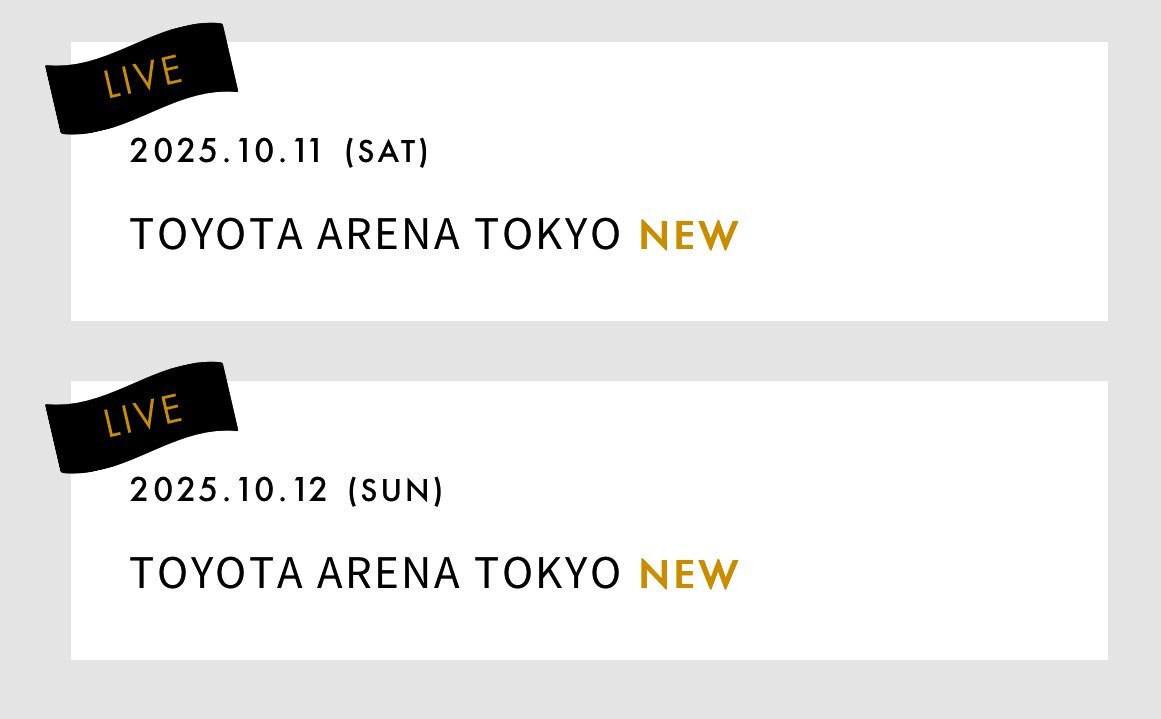Click the word ARENA in the Sunday venue
This screenshot has width=1161, height=719.
389,573
